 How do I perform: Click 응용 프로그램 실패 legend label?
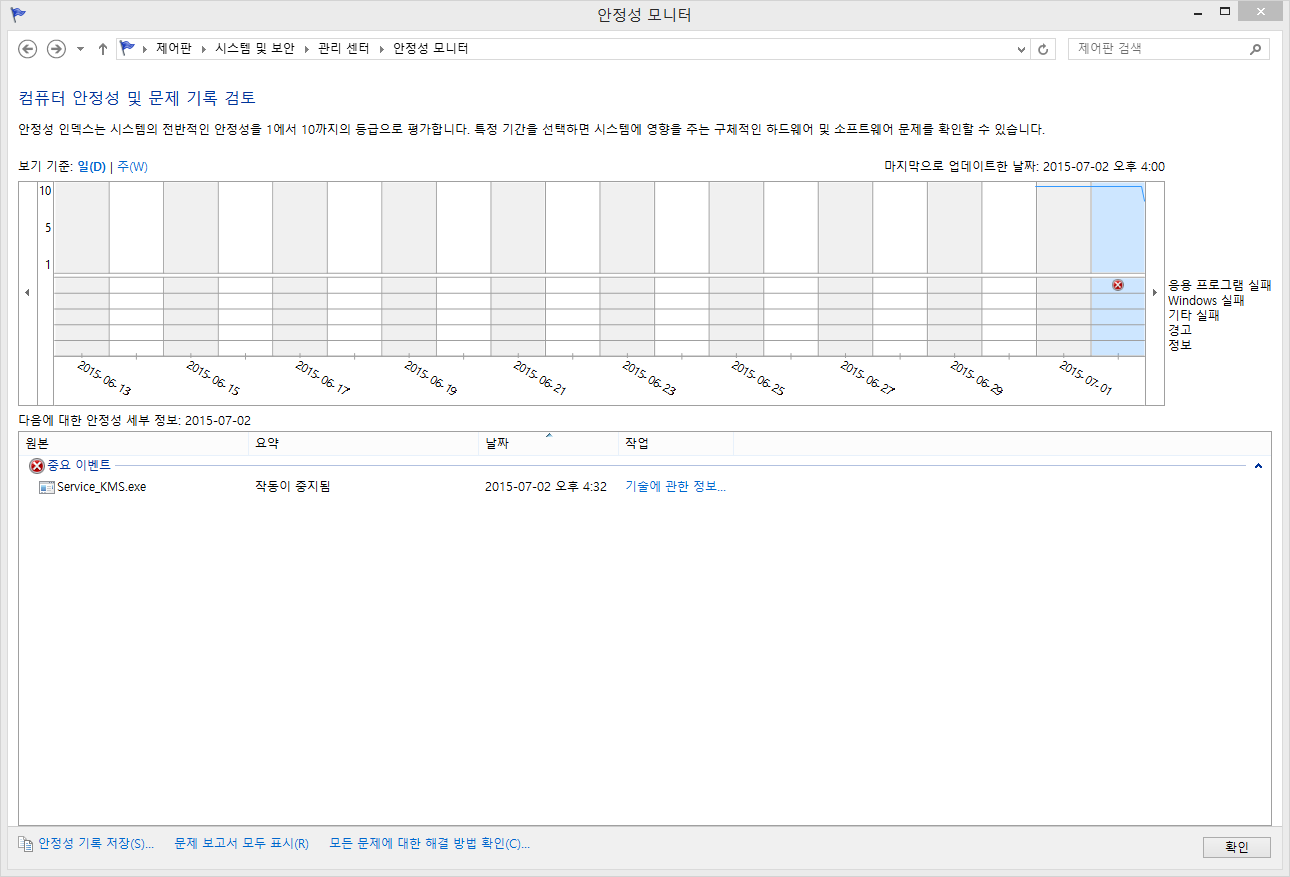click(1219, 286)
